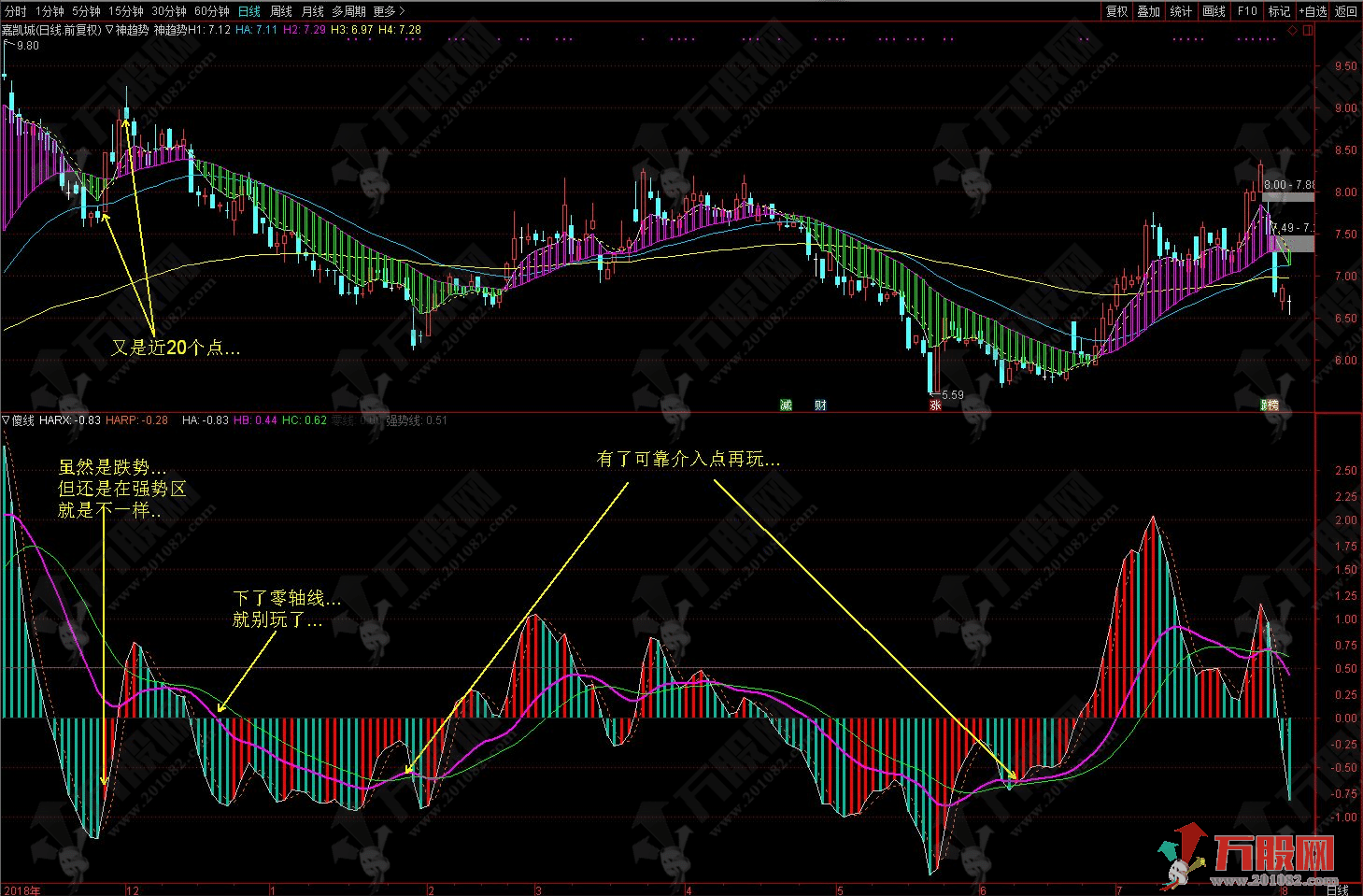Viewport: 1363px width, 896px height.
Task: Select the 5分钟 period tab
Action: [86, 11]
